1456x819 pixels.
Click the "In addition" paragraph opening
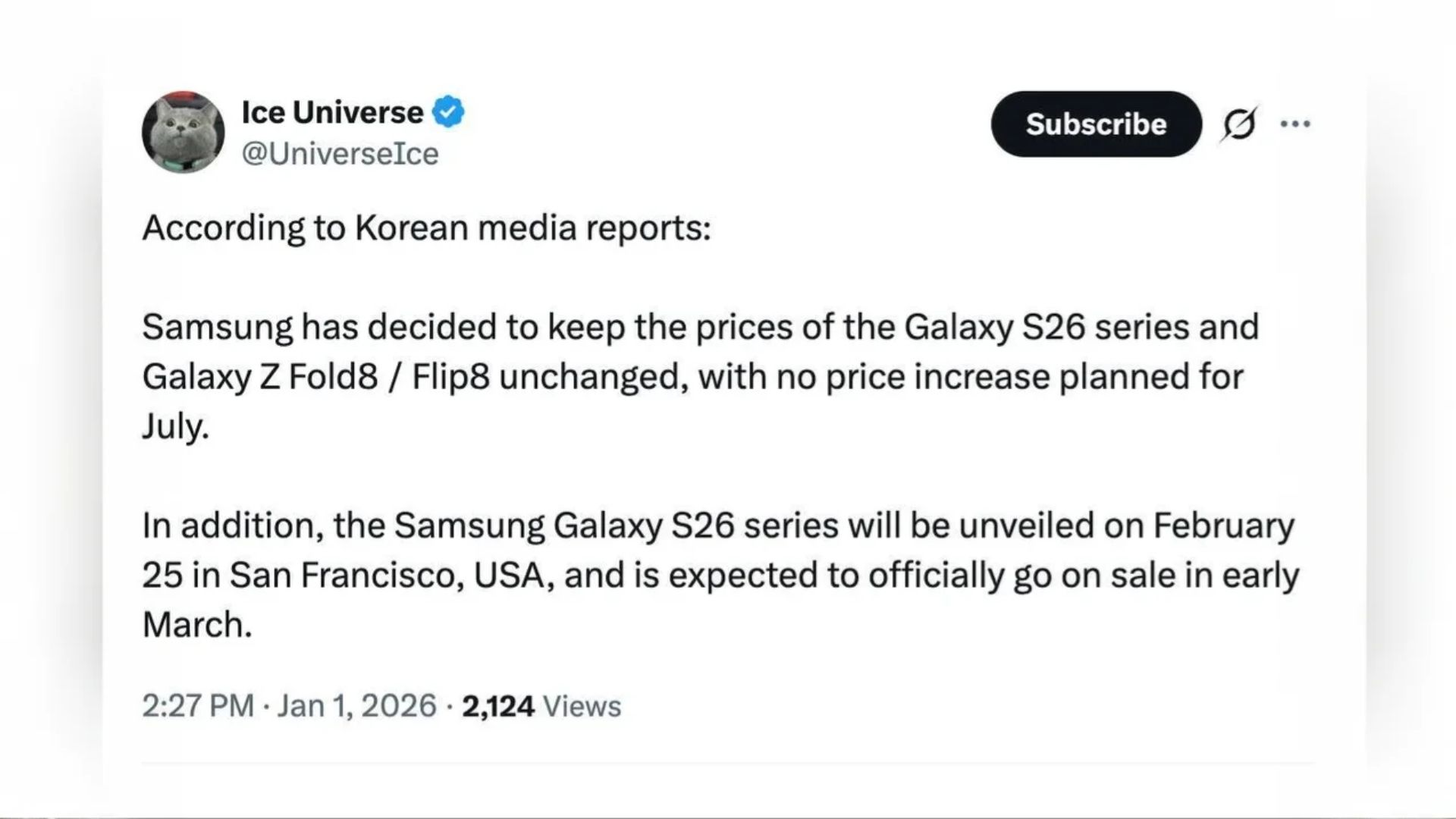[227, 526]
